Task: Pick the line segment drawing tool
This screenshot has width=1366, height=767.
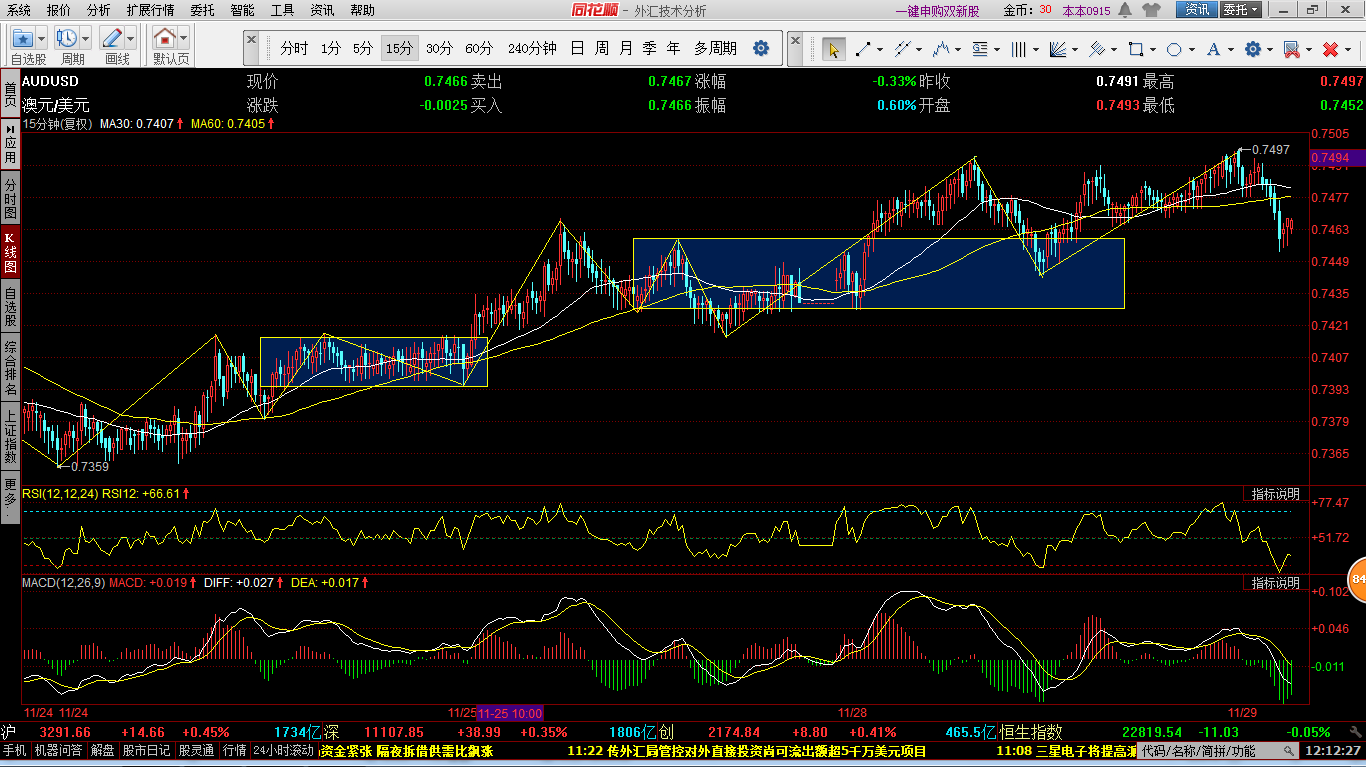Action: (862, 49)
